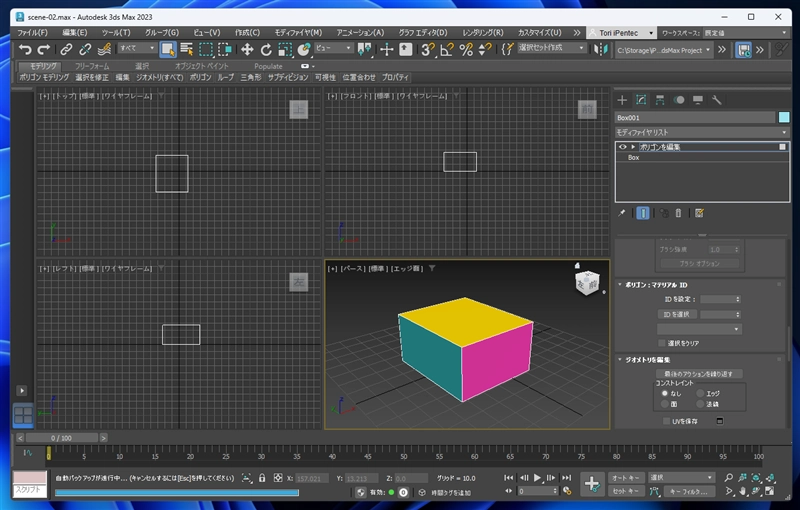This screenshot has height=510, width=800.
Task: Open the モディファイヤ(M) menu
Action: click(298, 33)
